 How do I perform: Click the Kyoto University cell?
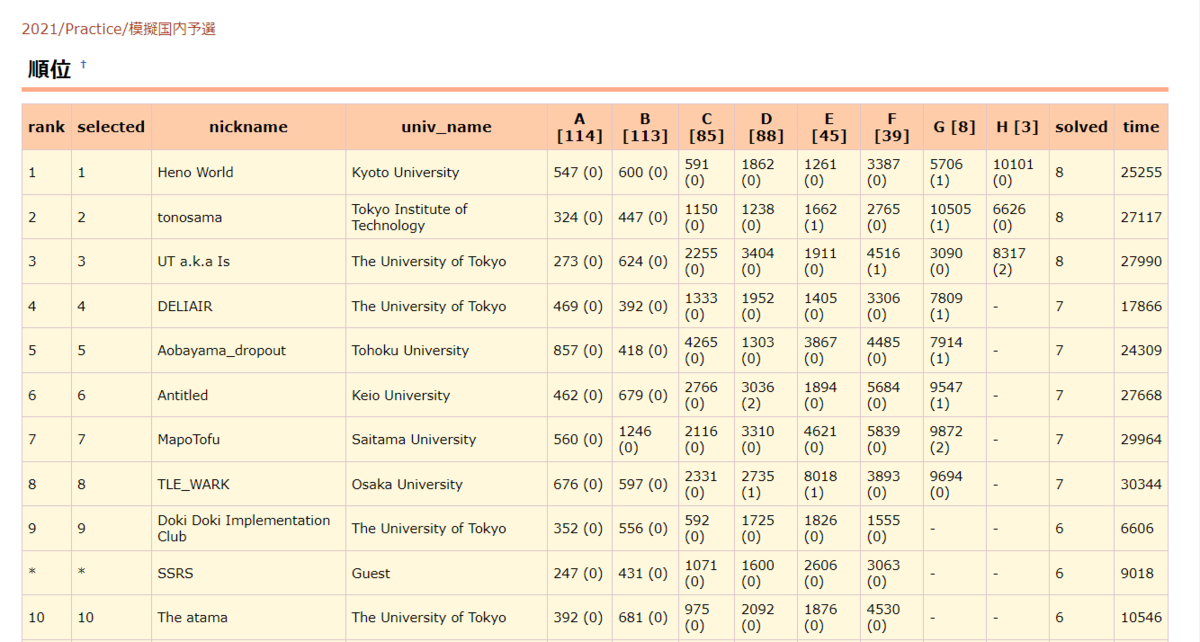tap(446, 172)
